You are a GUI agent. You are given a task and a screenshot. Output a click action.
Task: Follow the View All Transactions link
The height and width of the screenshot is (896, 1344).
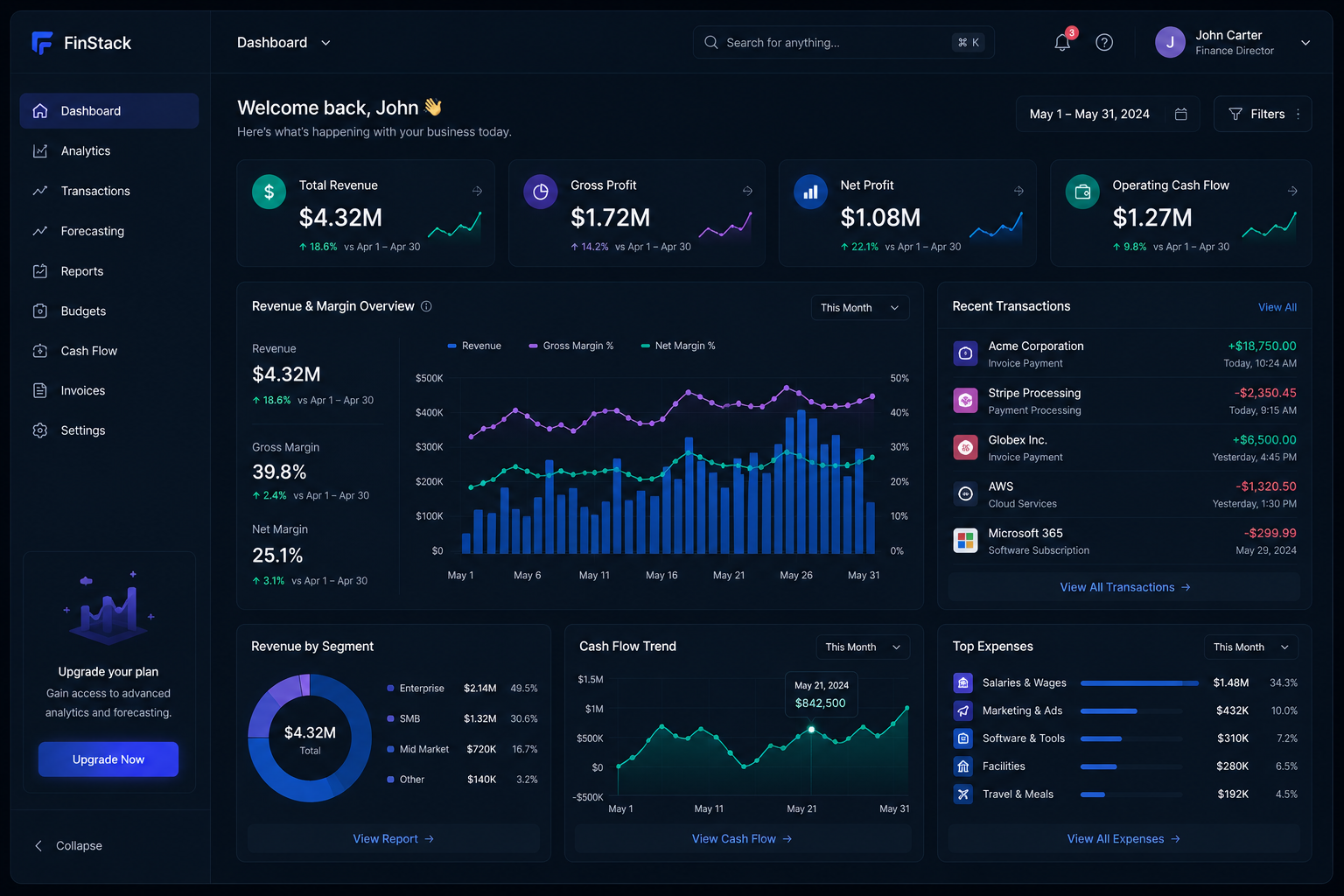point(1124,587)
